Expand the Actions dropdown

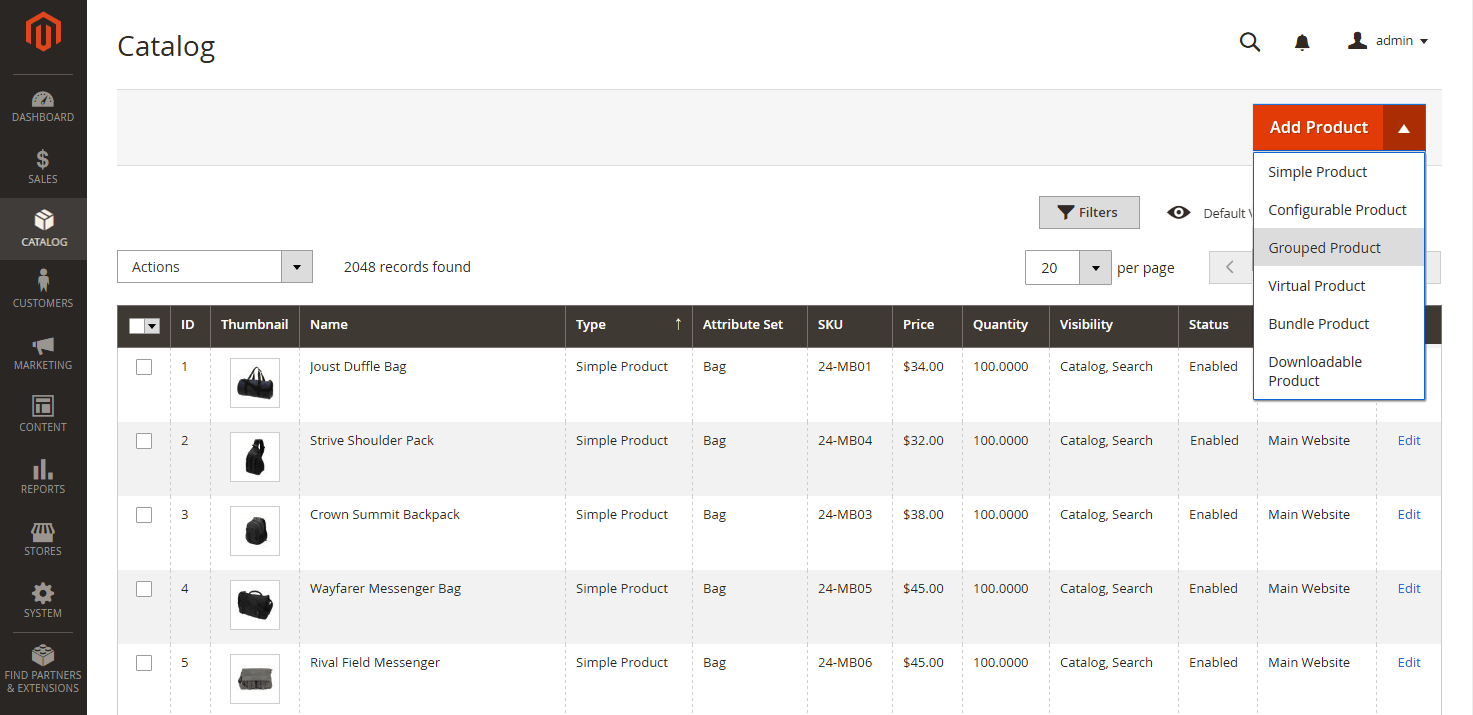296,266
